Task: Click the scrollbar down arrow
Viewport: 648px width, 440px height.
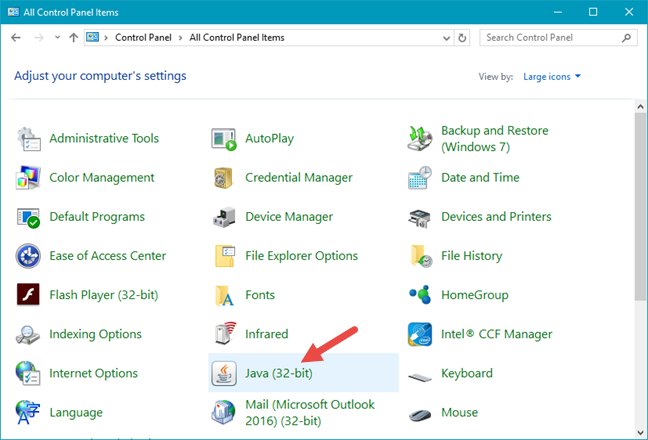Action: tap(640, 433)
